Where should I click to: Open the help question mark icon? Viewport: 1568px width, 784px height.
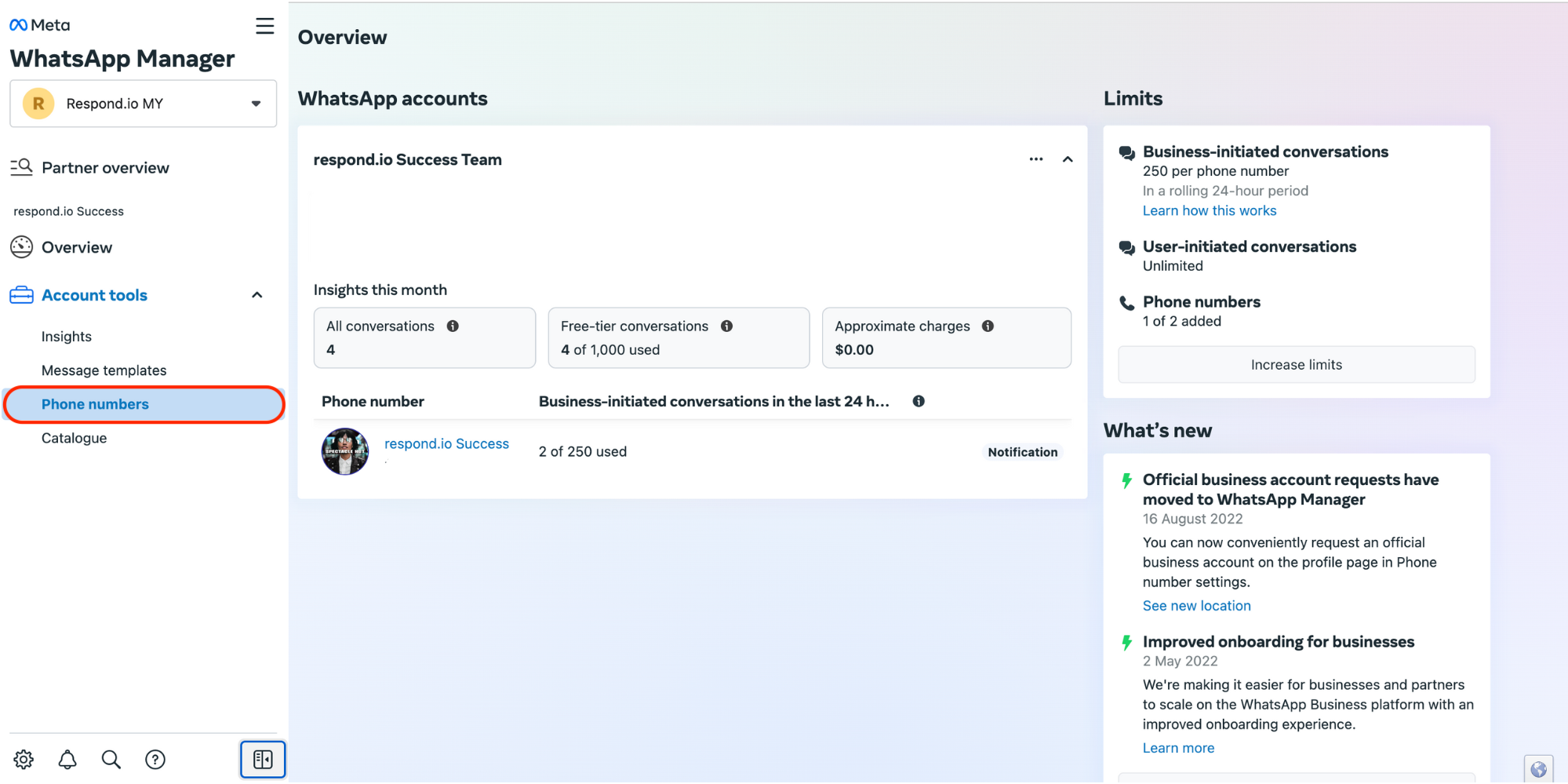[155, 760]
